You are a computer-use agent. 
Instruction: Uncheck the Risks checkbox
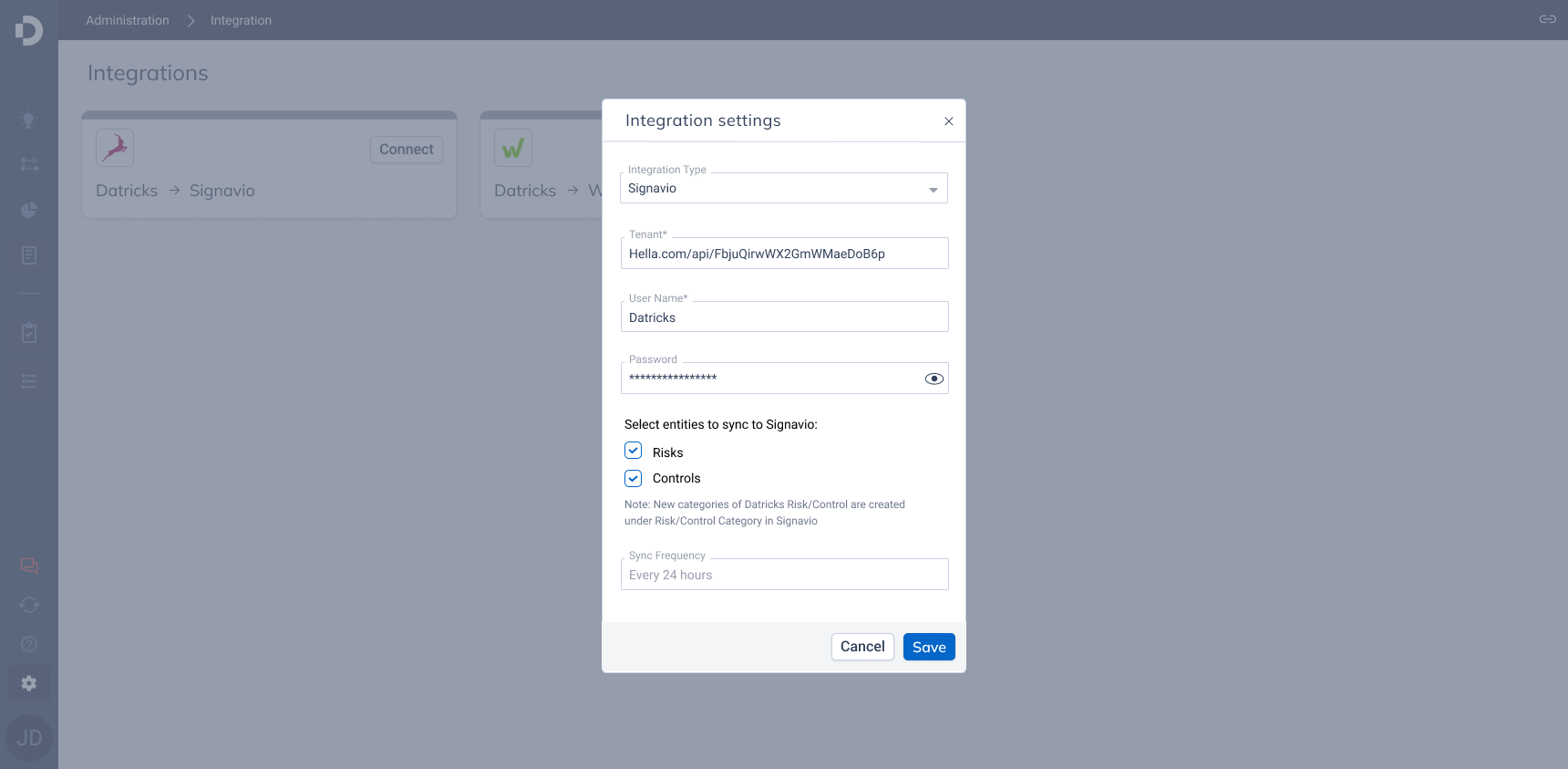pos(633,451)
